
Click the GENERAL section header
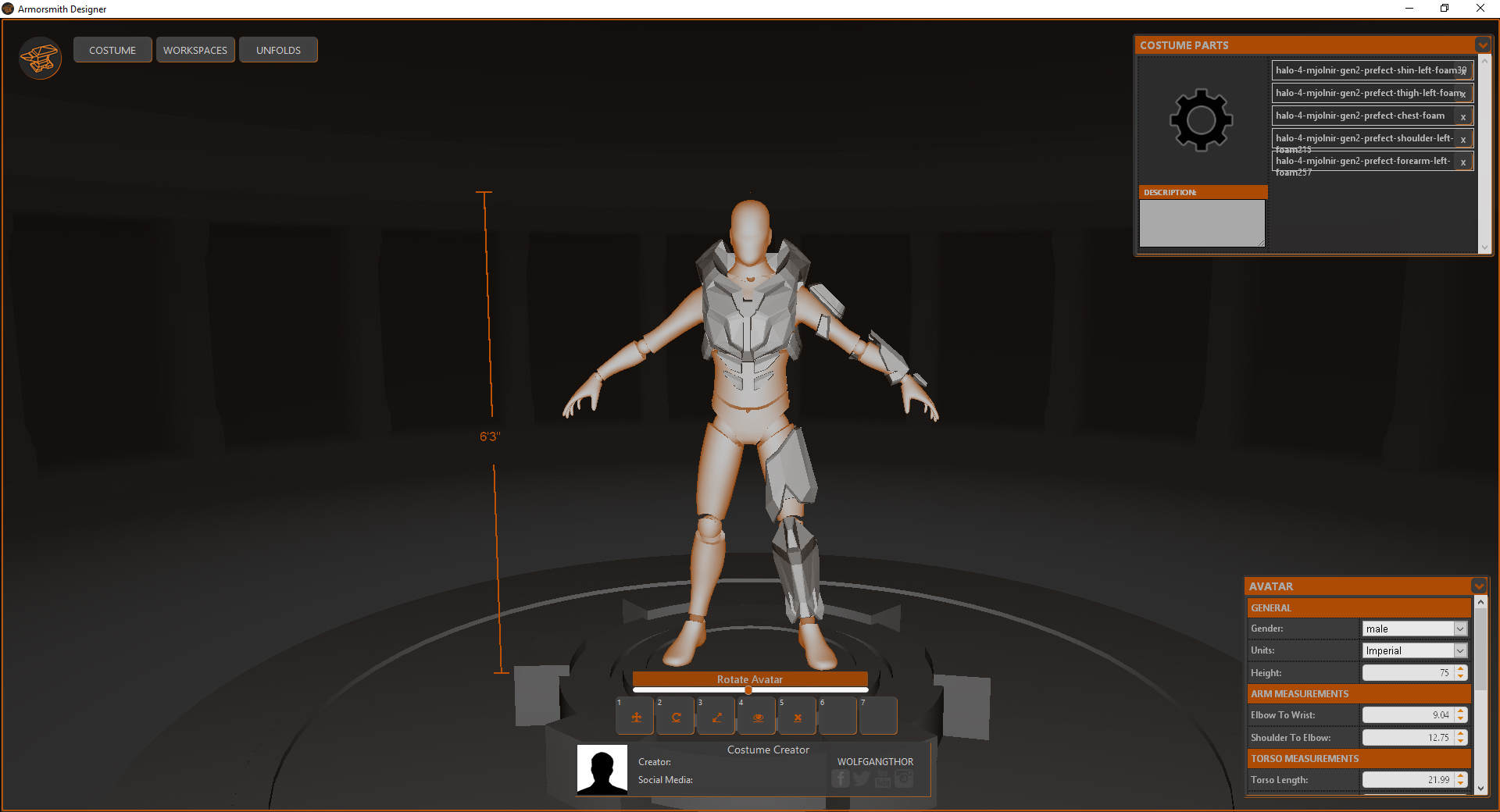click(x=1359, y=607)
